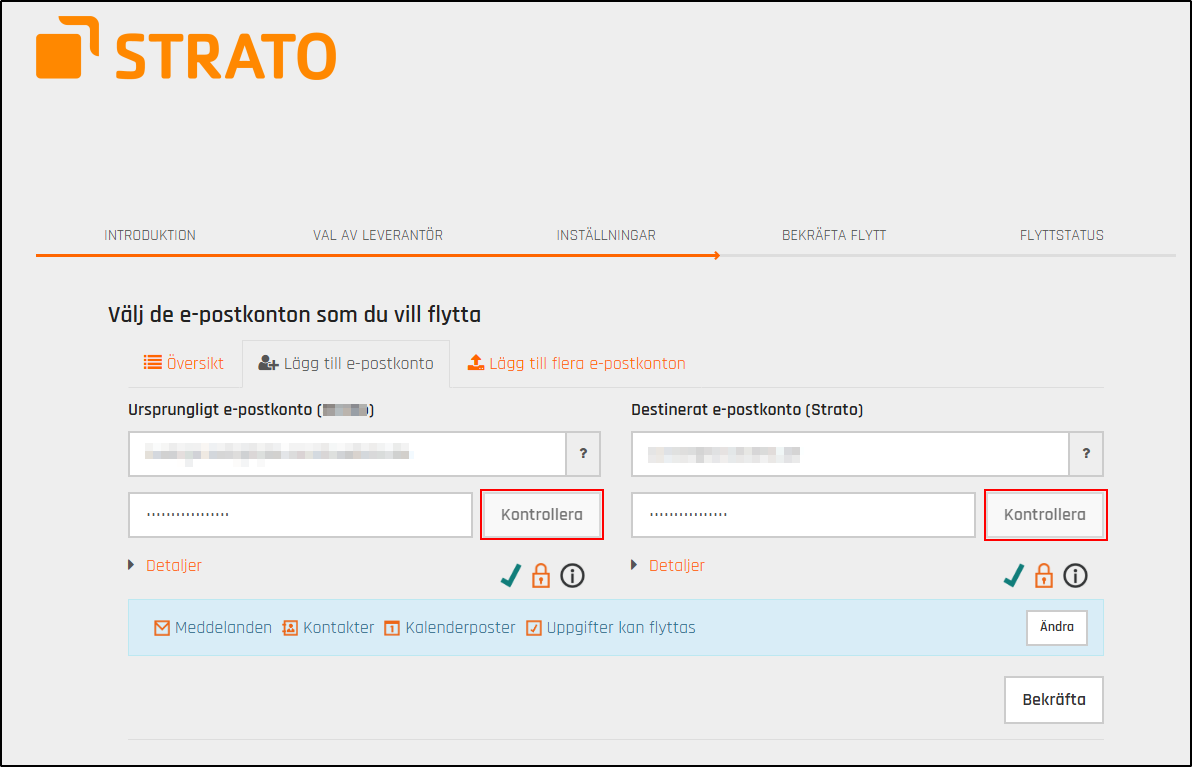1192x767 pixels.
Task: Toggle the Uppgifter kan flyttas checkbox
Action: [536, 628]
